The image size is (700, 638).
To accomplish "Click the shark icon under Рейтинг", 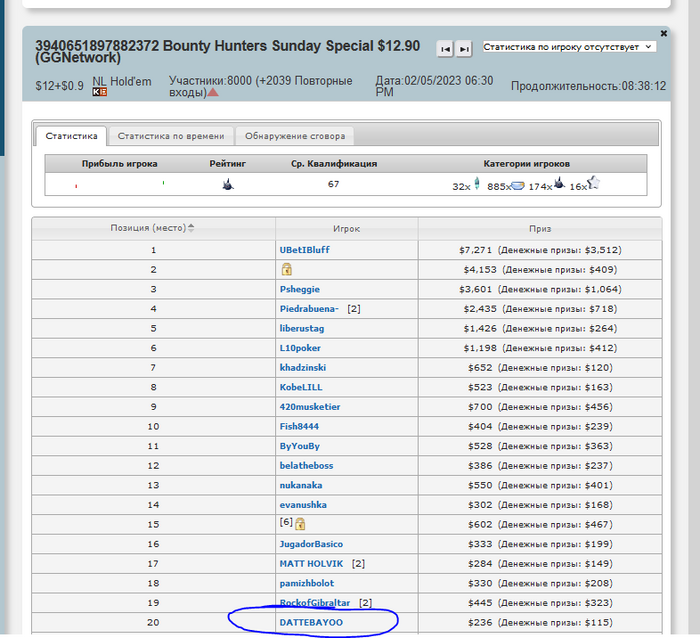I will (x=228, y=184).
